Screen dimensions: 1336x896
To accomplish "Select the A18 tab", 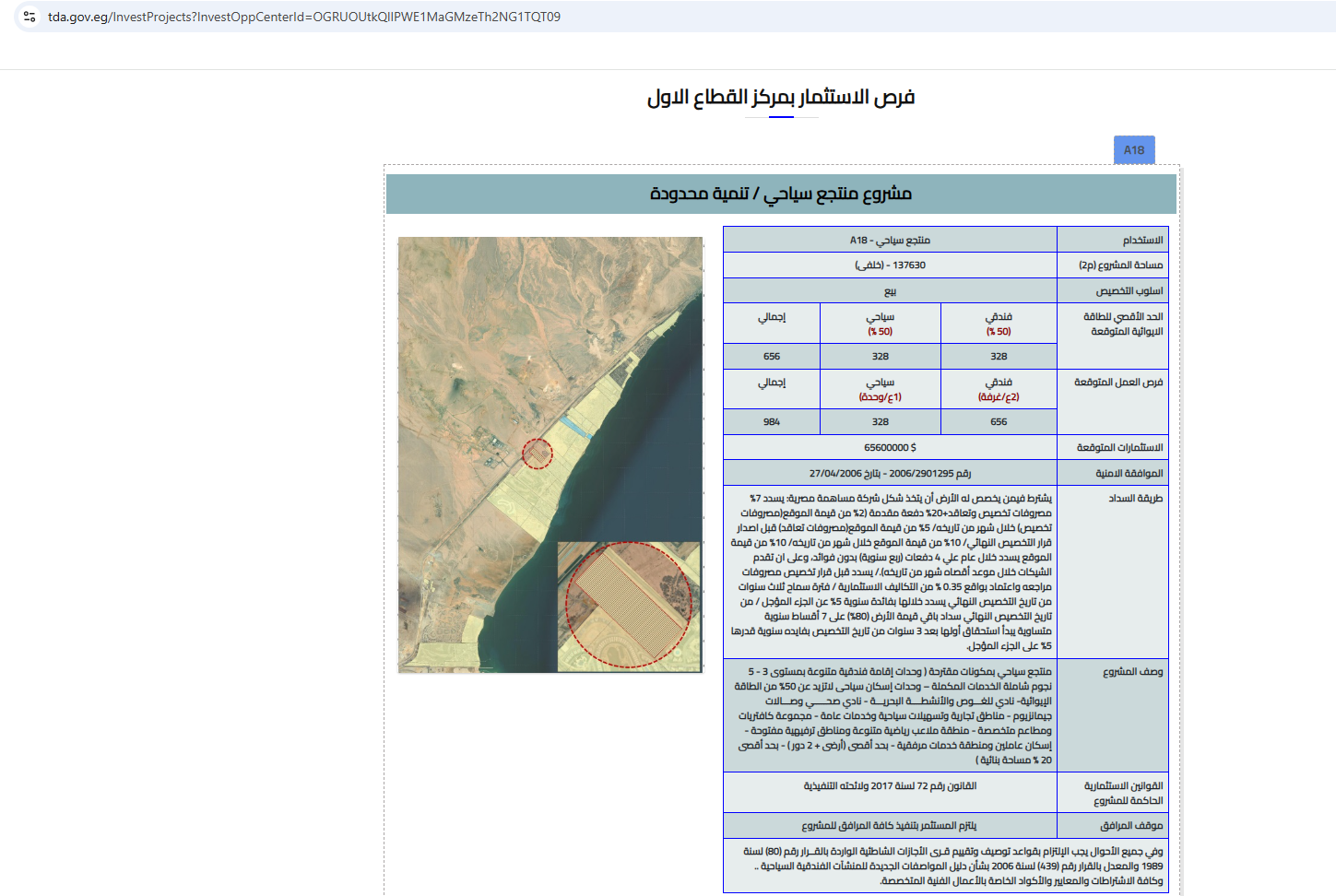I will tap(1134, 150).
